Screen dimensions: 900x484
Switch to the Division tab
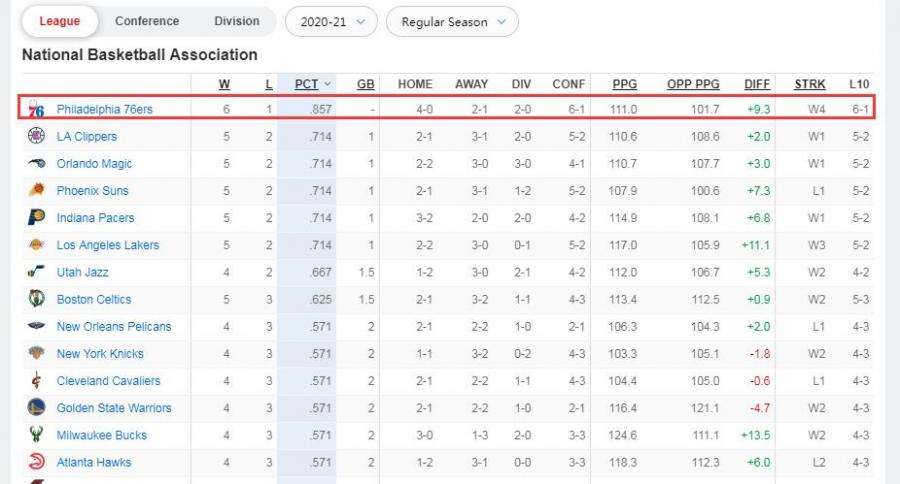click(236, 21)
